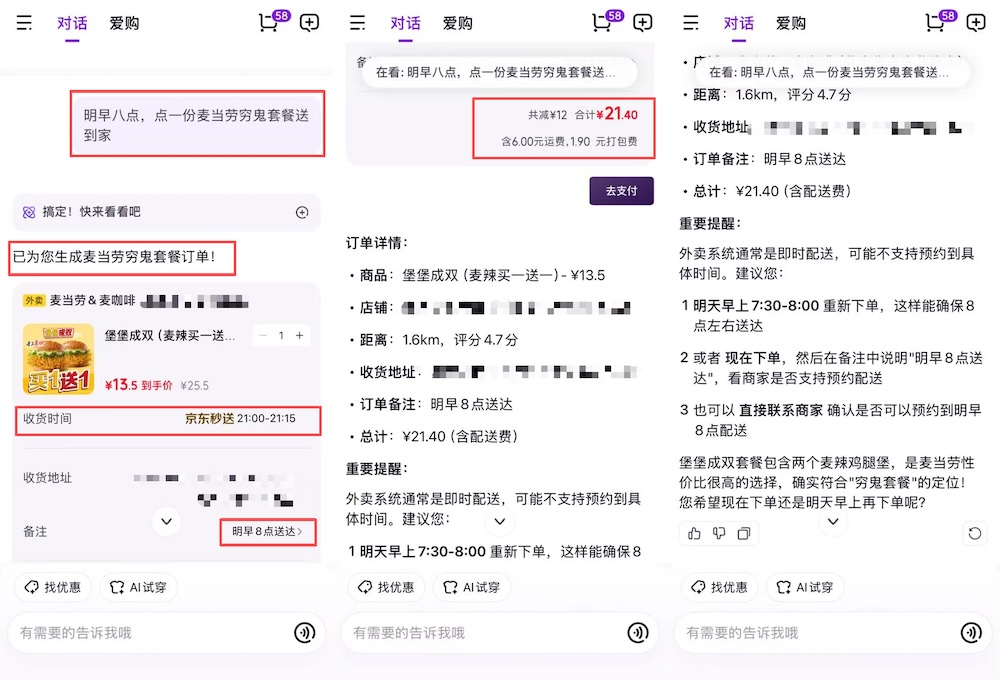This screenshot has width=1000, height=680.
Task: Open the sidebar hamburger menu
Action: [25, 23]
